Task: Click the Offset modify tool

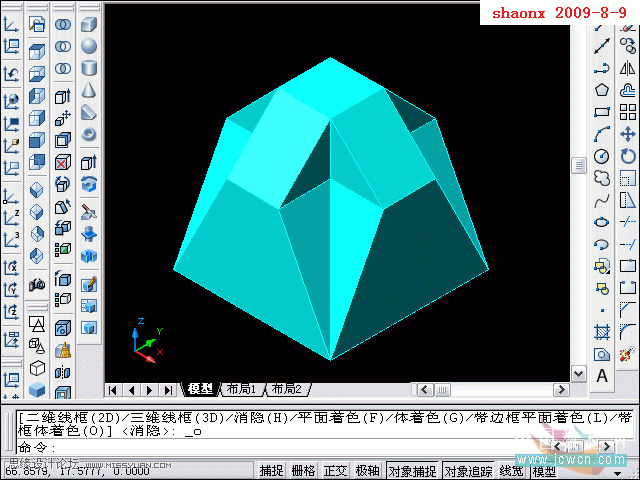Action: tap(627, 90)
